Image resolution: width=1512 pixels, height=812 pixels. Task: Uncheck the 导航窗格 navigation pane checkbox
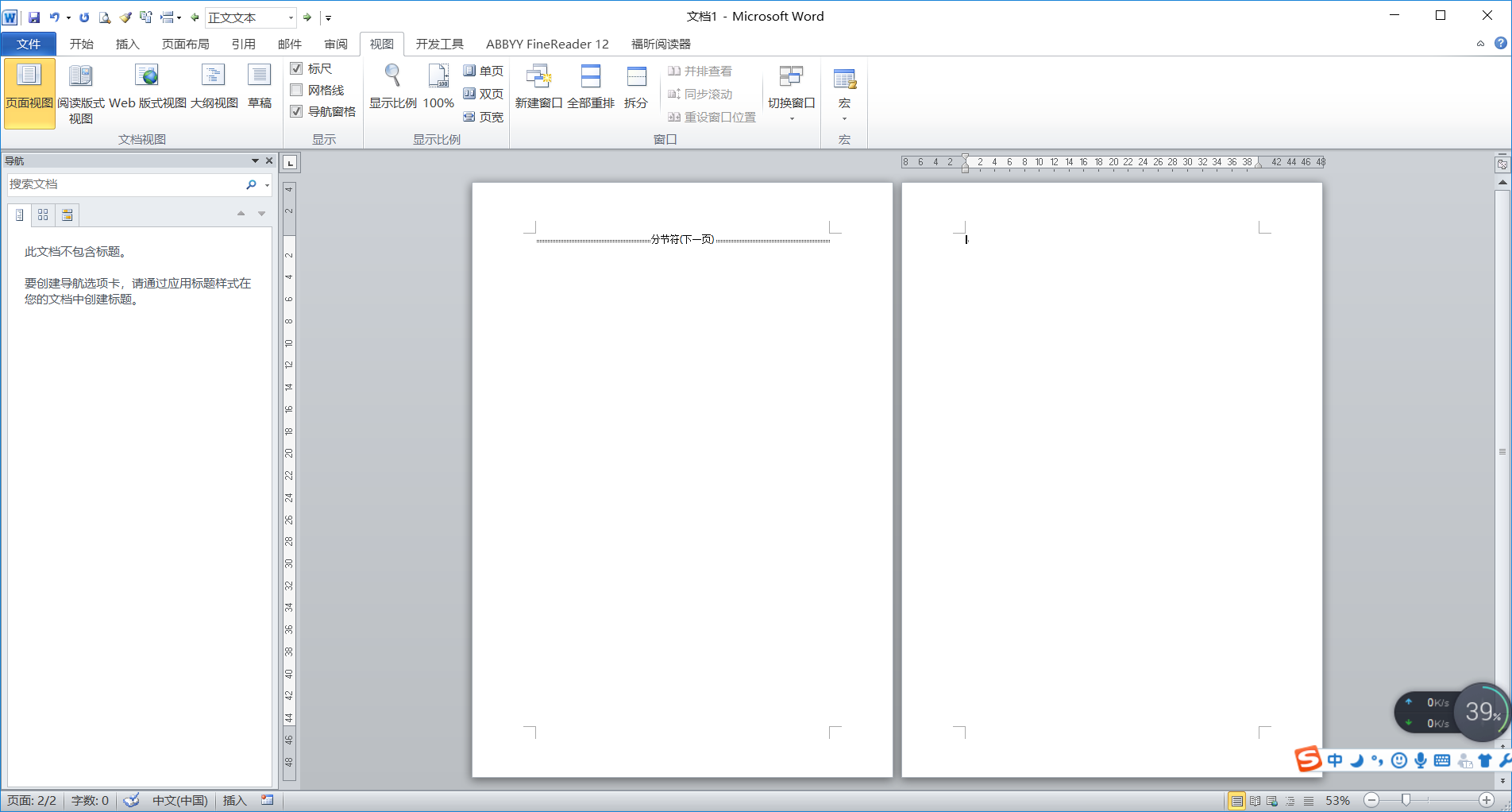click(x=296, y=111)
